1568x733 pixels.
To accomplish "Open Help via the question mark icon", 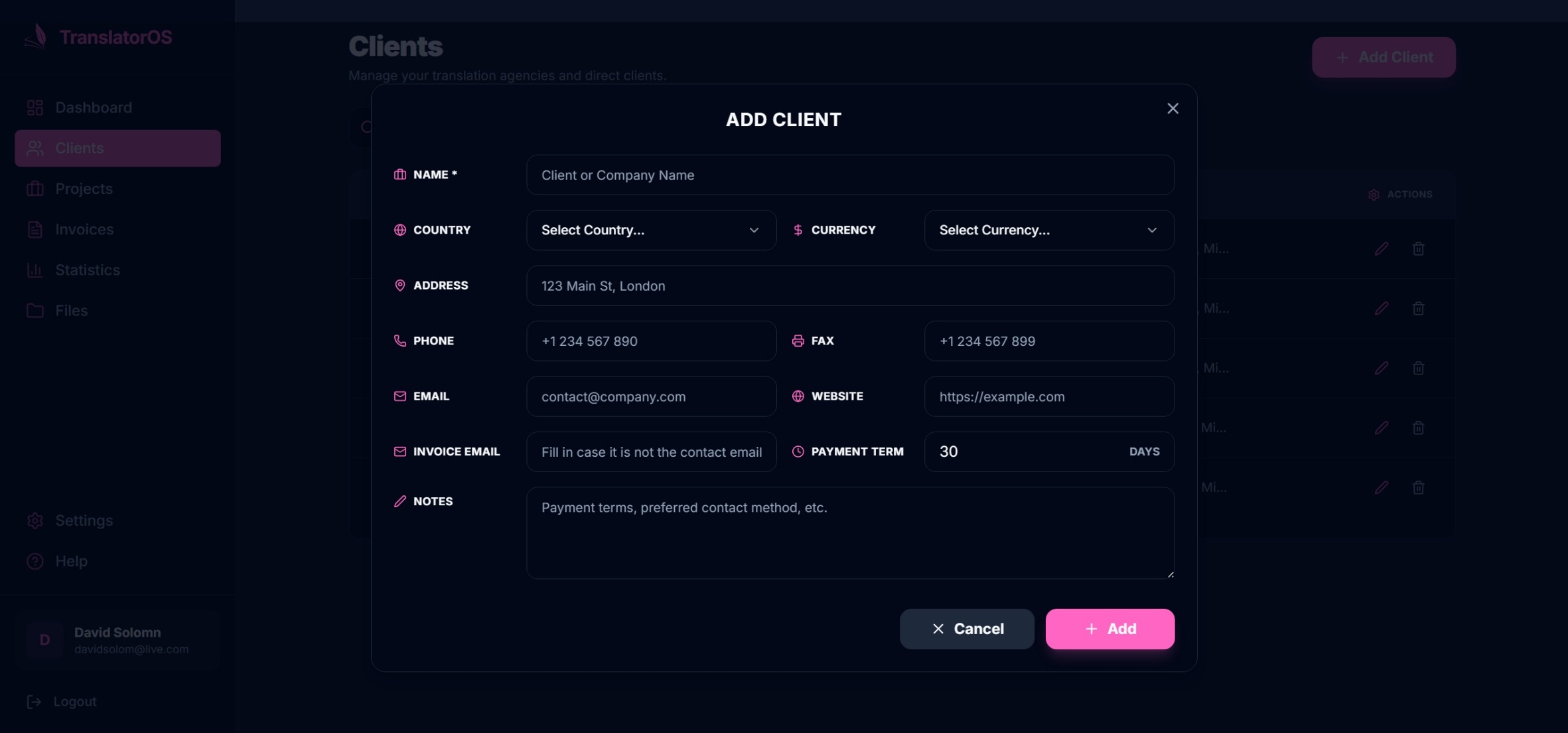I will (x=35, y=561).
